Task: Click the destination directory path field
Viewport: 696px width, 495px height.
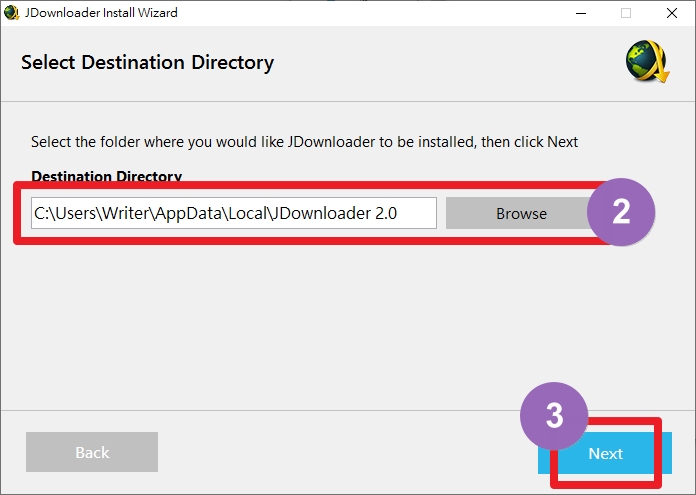Action: (234, 214)
